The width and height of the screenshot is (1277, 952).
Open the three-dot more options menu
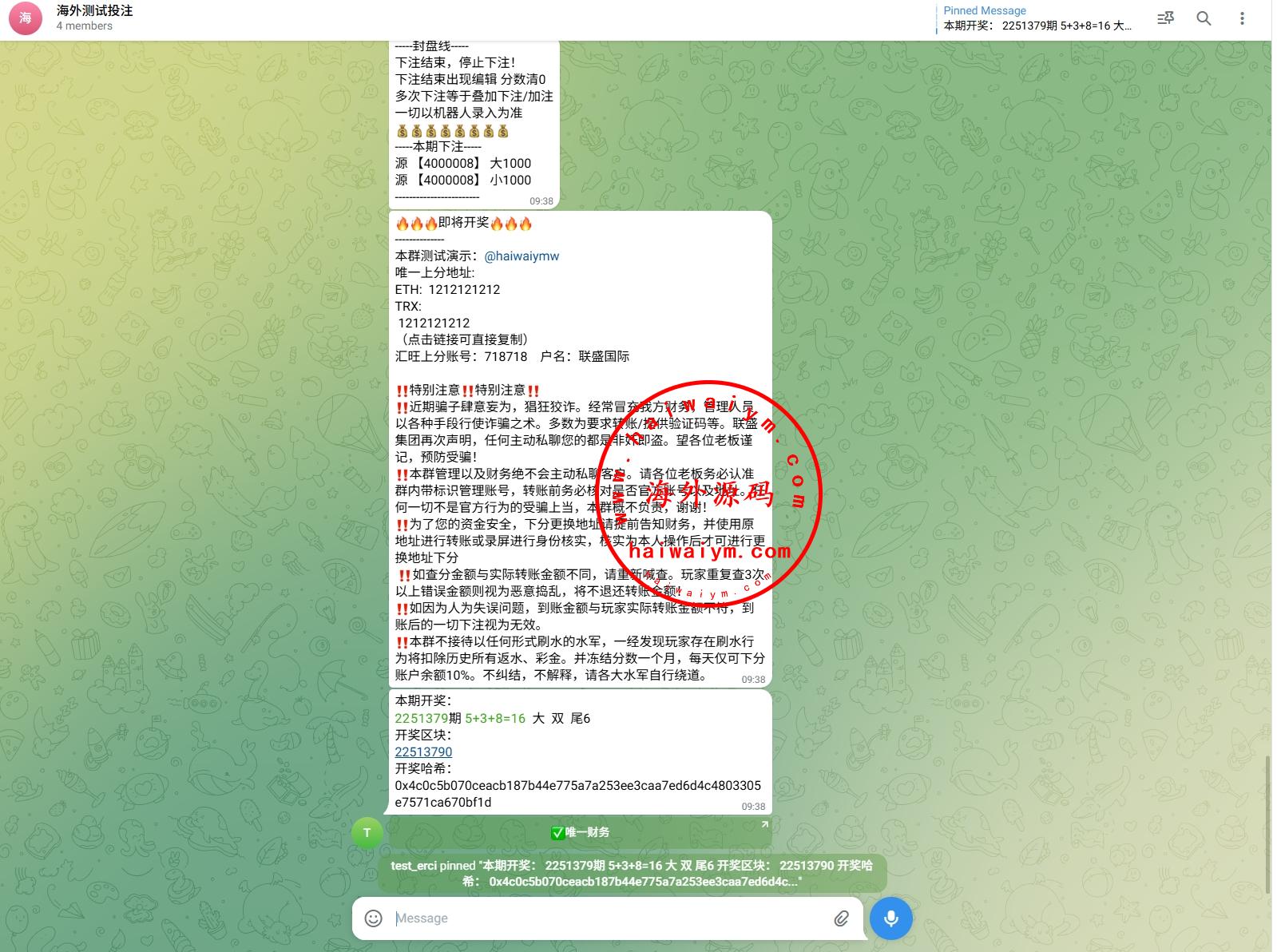1242,18
